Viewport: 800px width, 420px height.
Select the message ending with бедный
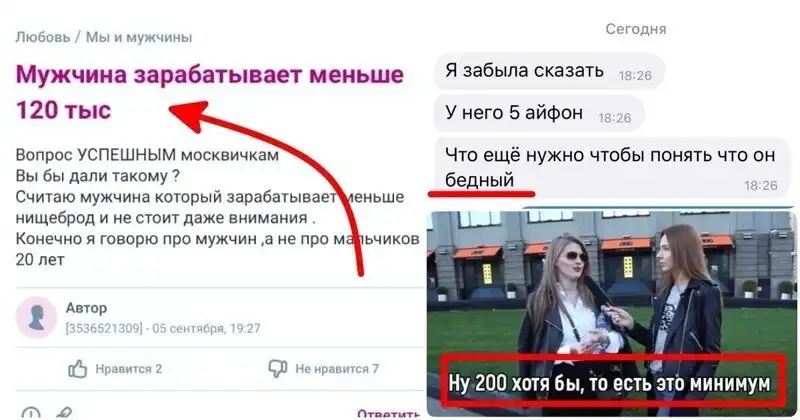click(x=612, y=168)
